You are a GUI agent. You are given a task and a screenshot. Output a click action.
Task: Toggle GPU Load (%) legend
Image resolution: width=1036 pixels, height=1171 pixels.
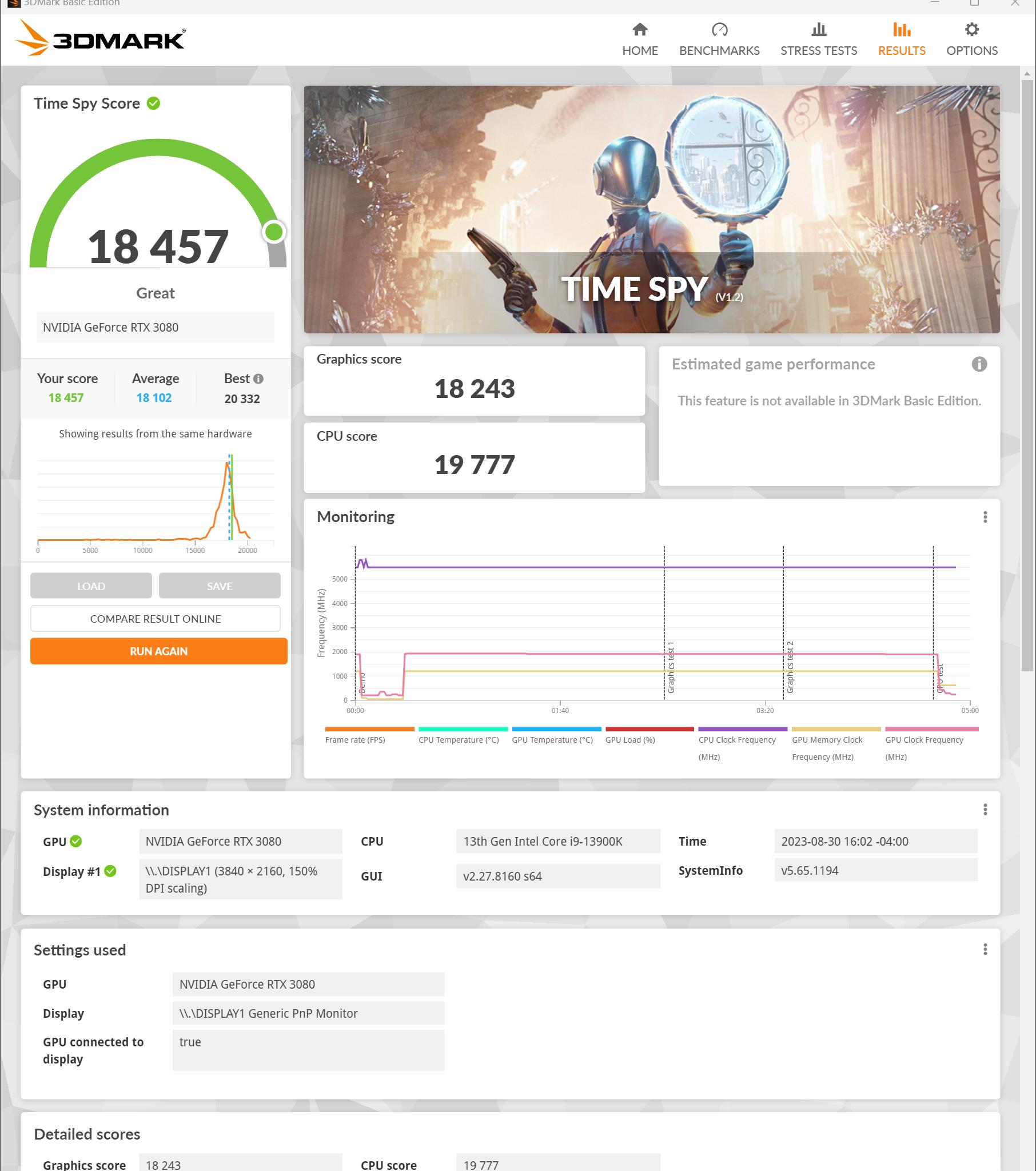(x=650, y=736)
